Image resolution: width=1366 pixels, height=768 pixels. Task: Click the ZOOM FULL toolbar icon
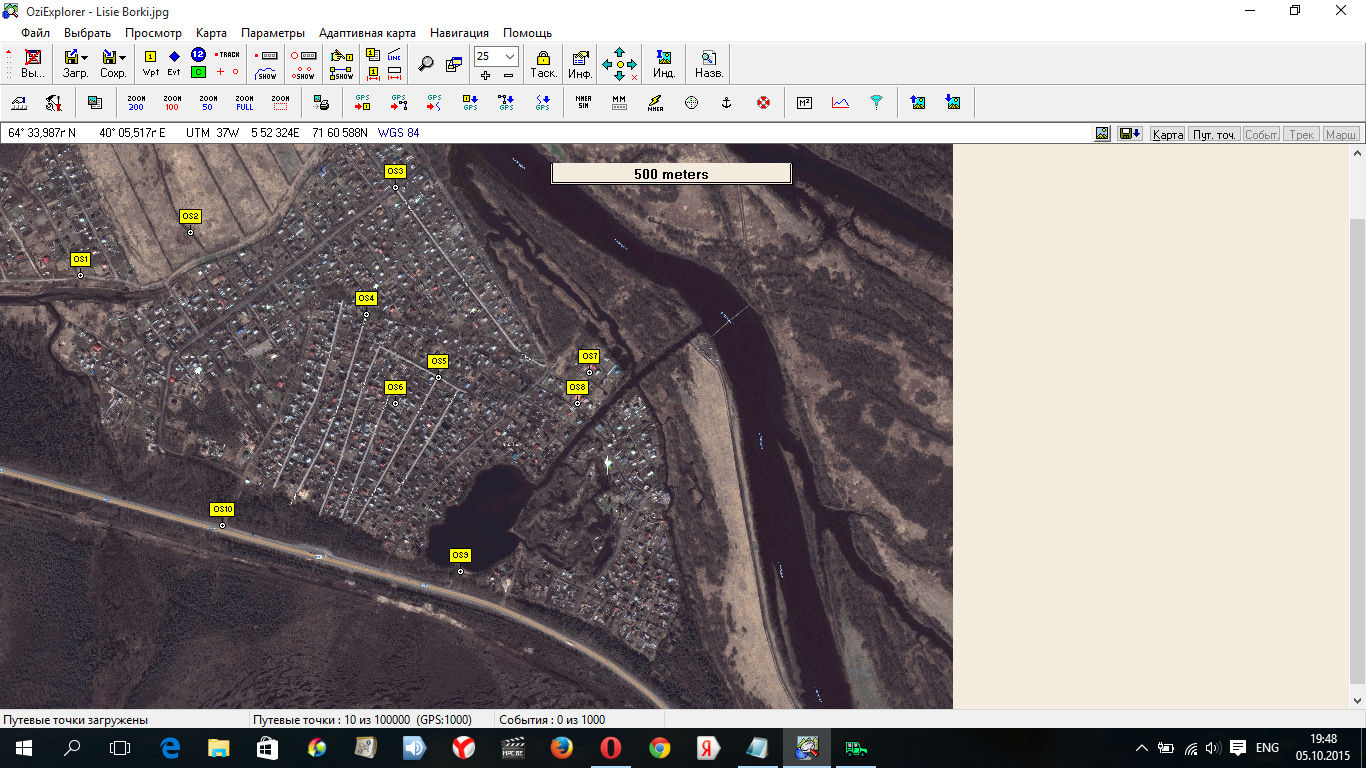244,102
